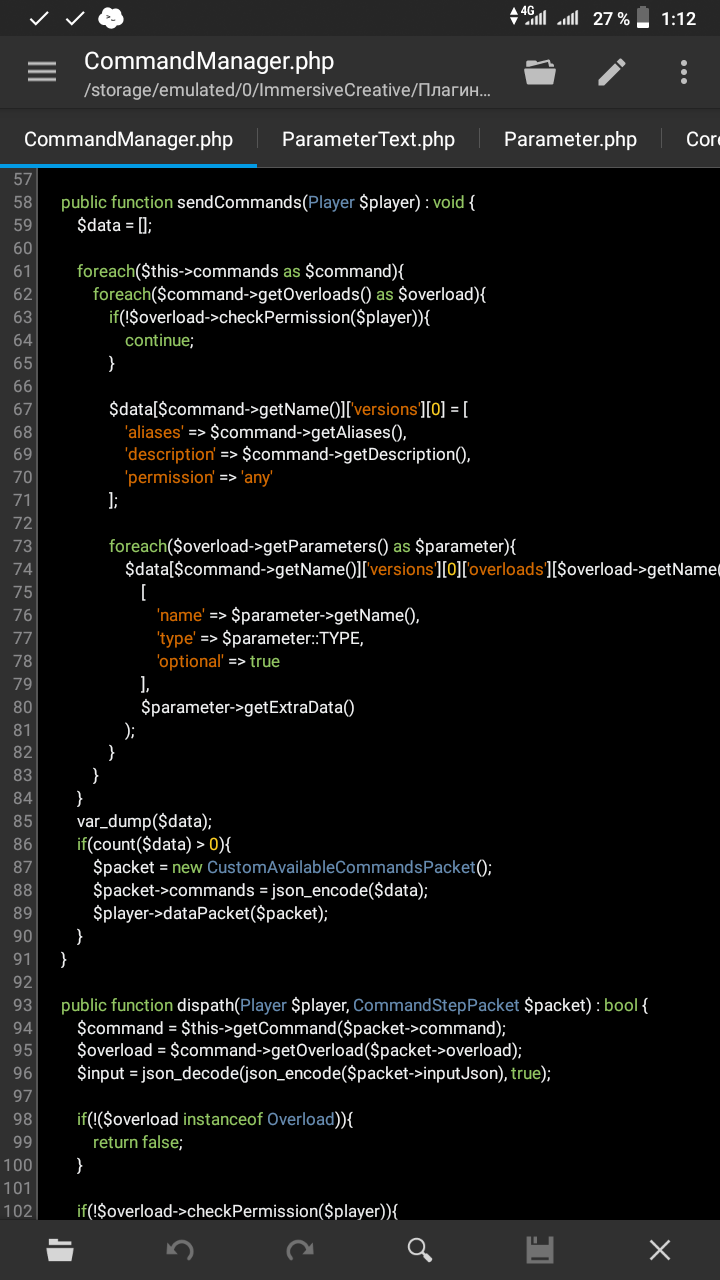Switch to the Parameter.php tab
Viewport: 720px width, 1280px height.
[570, 139]
